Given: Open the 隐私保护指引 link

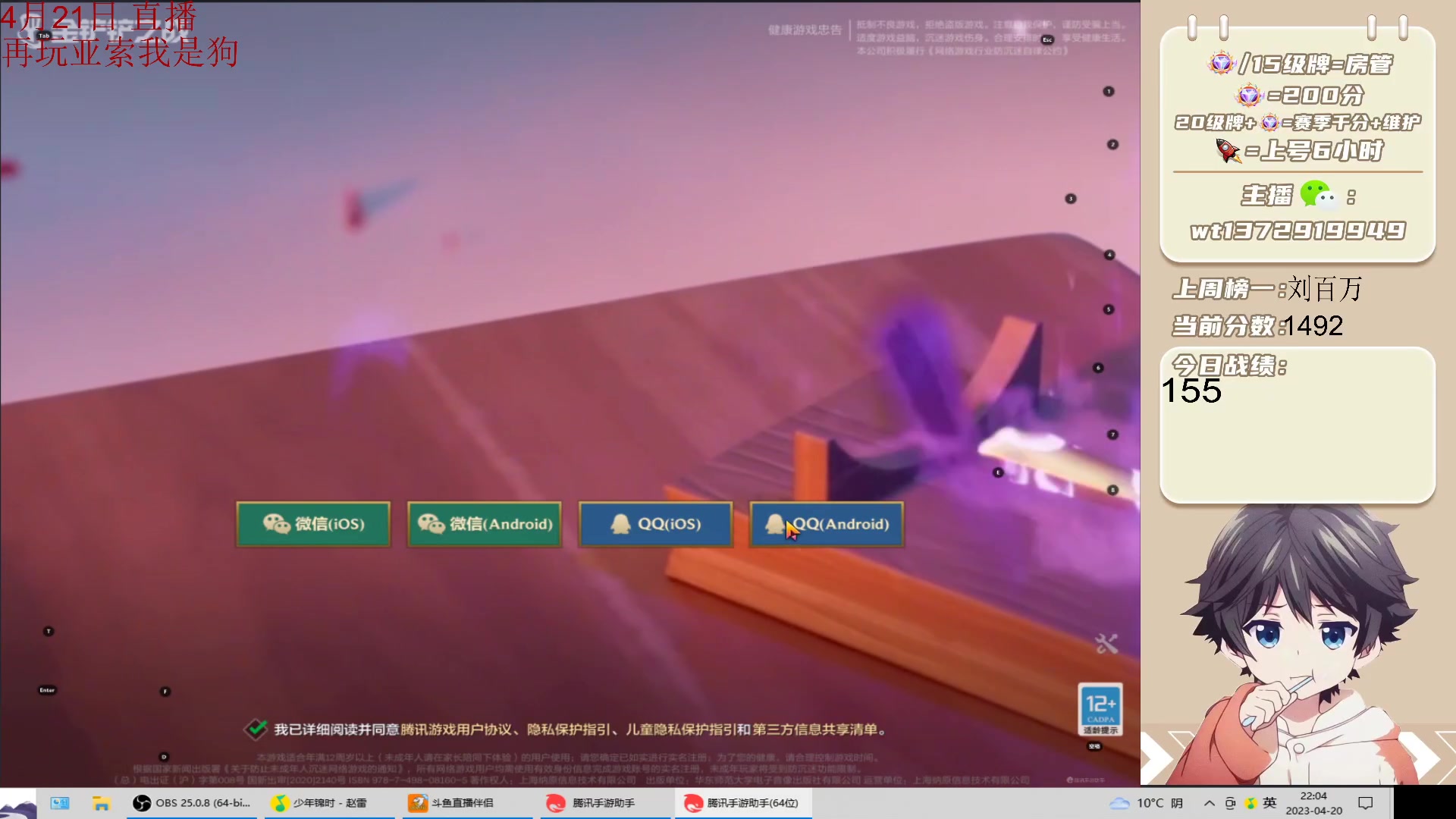Looking at the screenshot, I should [569, 730].
